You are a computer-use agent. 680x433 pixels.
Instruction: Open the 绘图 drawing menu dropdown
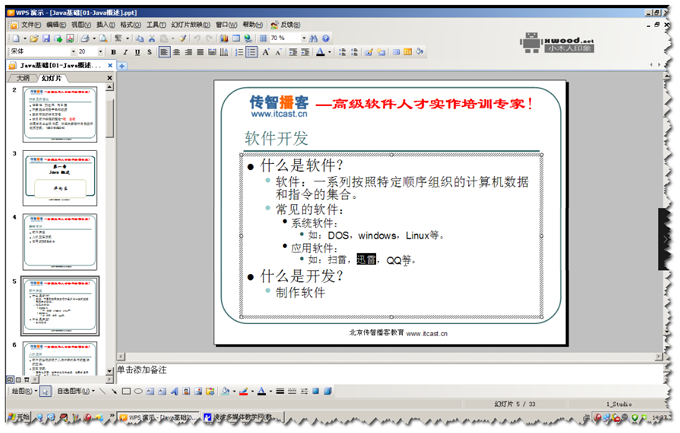24,391
